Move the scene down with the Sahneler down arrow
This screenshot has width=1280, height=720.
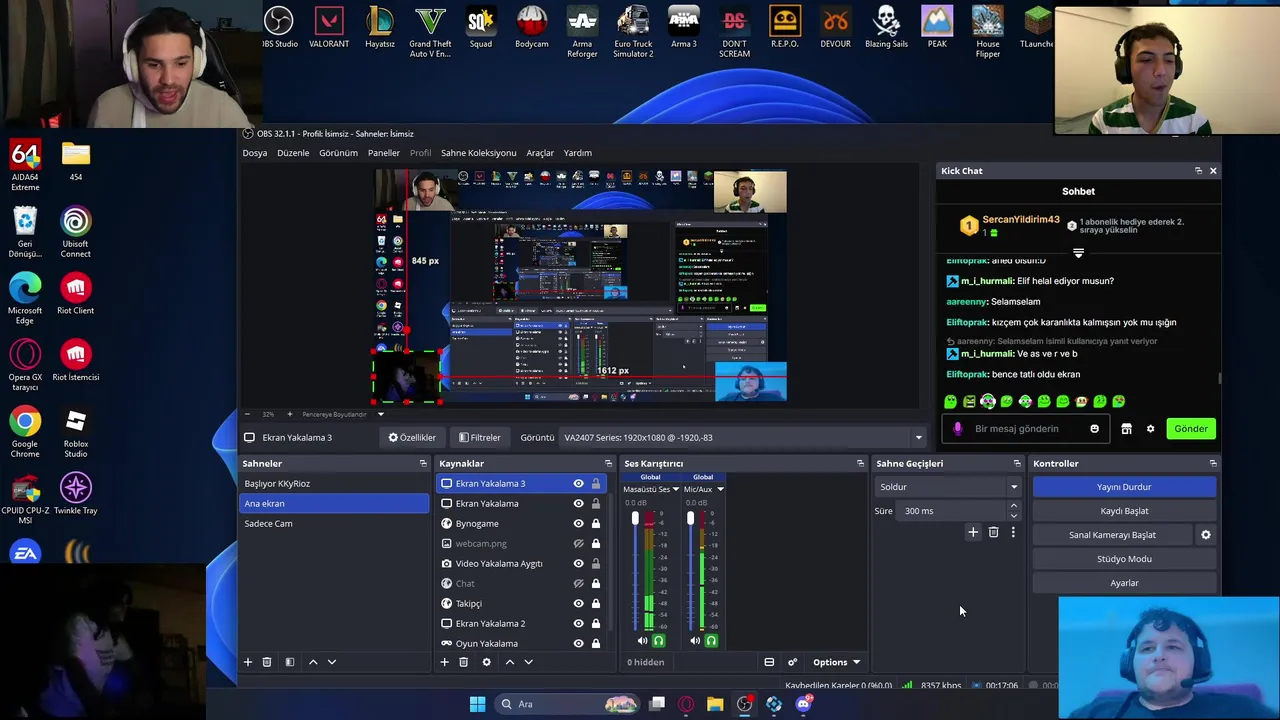click(x=332, y=662)
